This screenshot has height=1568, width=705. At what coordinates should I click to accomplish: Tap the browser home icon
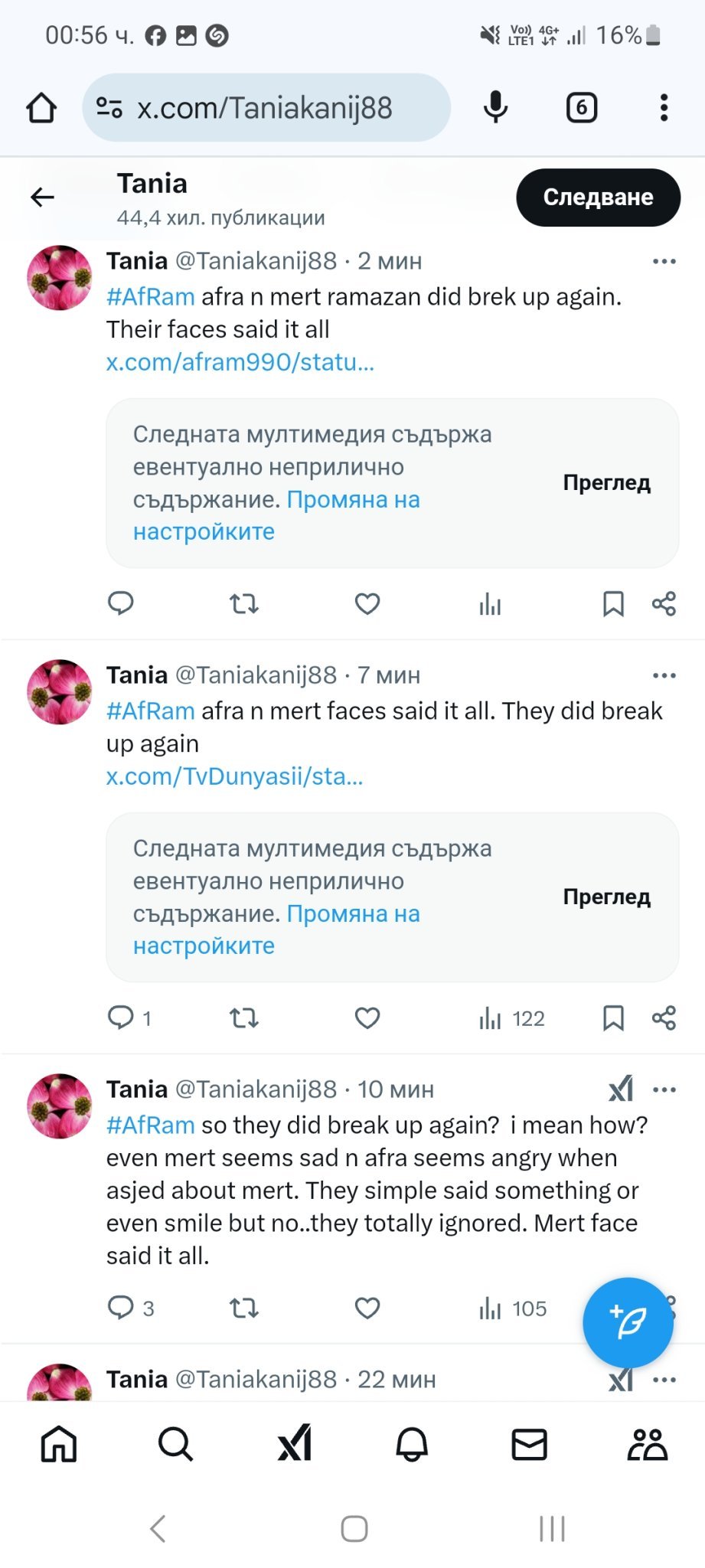[41, 108]
